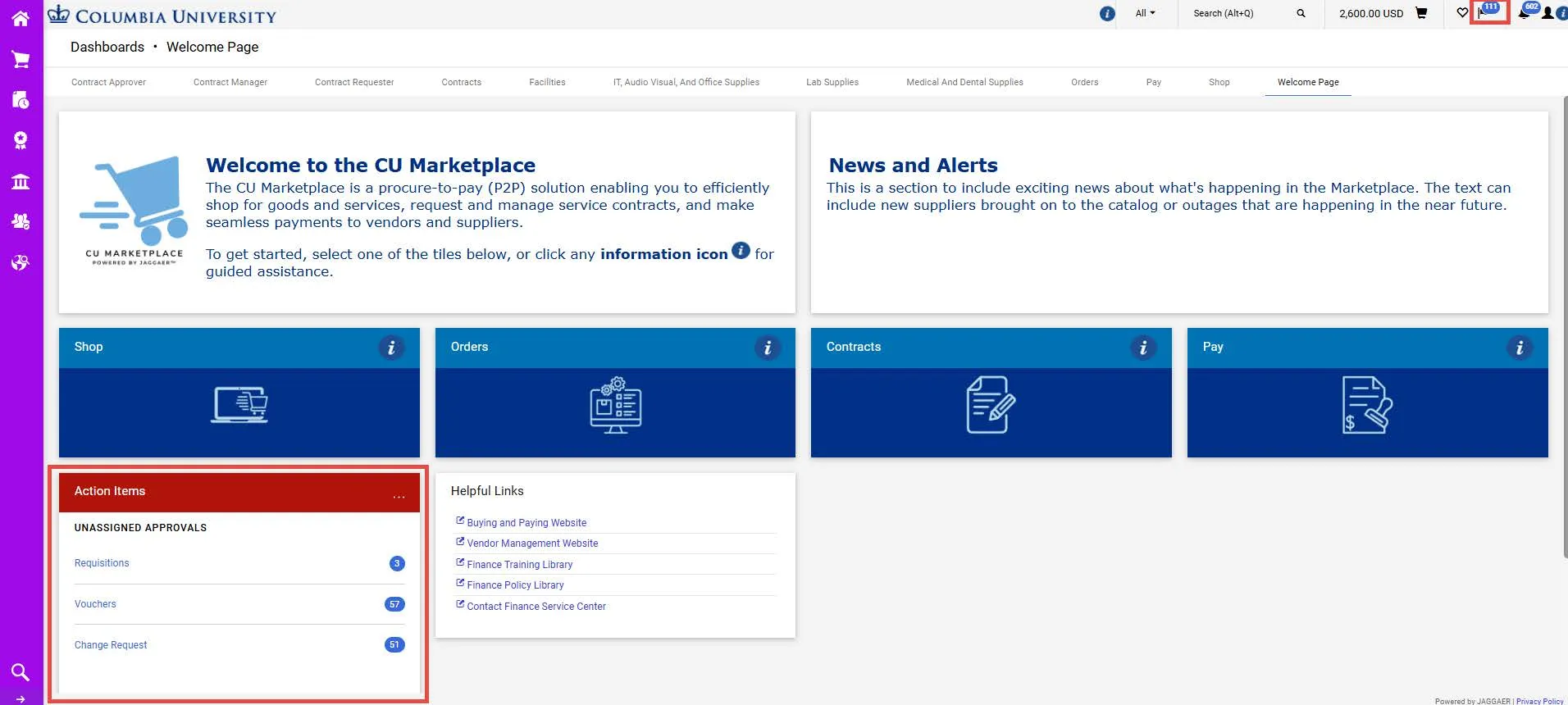Click the Columbia University logo

tap(162, 15)
